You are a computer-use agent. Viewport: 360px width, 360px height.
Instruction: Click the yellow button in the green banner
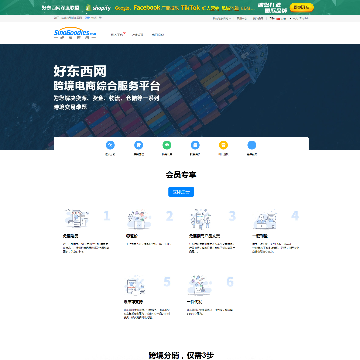coord(302,7)
